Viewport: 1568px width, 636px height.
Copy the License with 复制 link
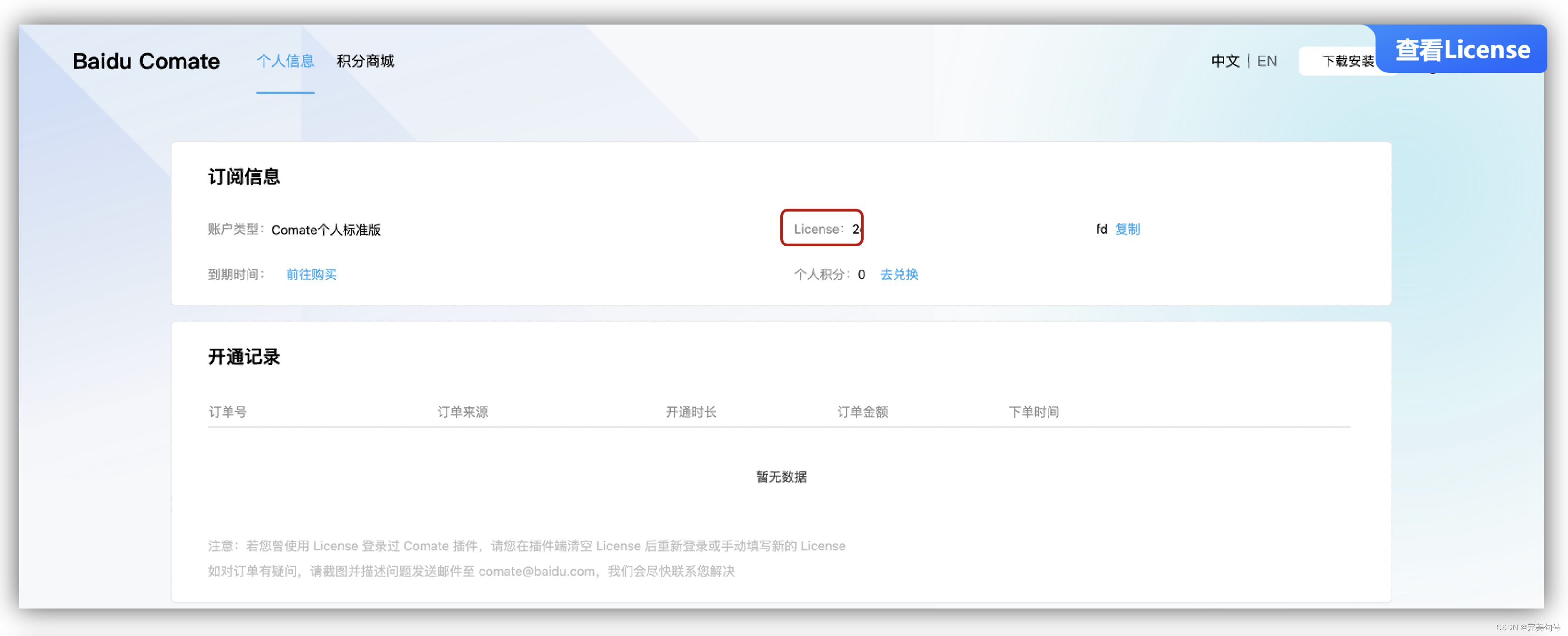[x=1128, y=229]
